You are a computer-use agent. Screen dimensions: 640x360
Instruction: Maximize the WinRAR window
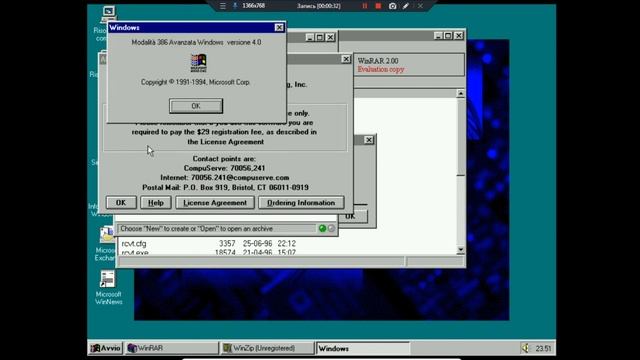448,36
